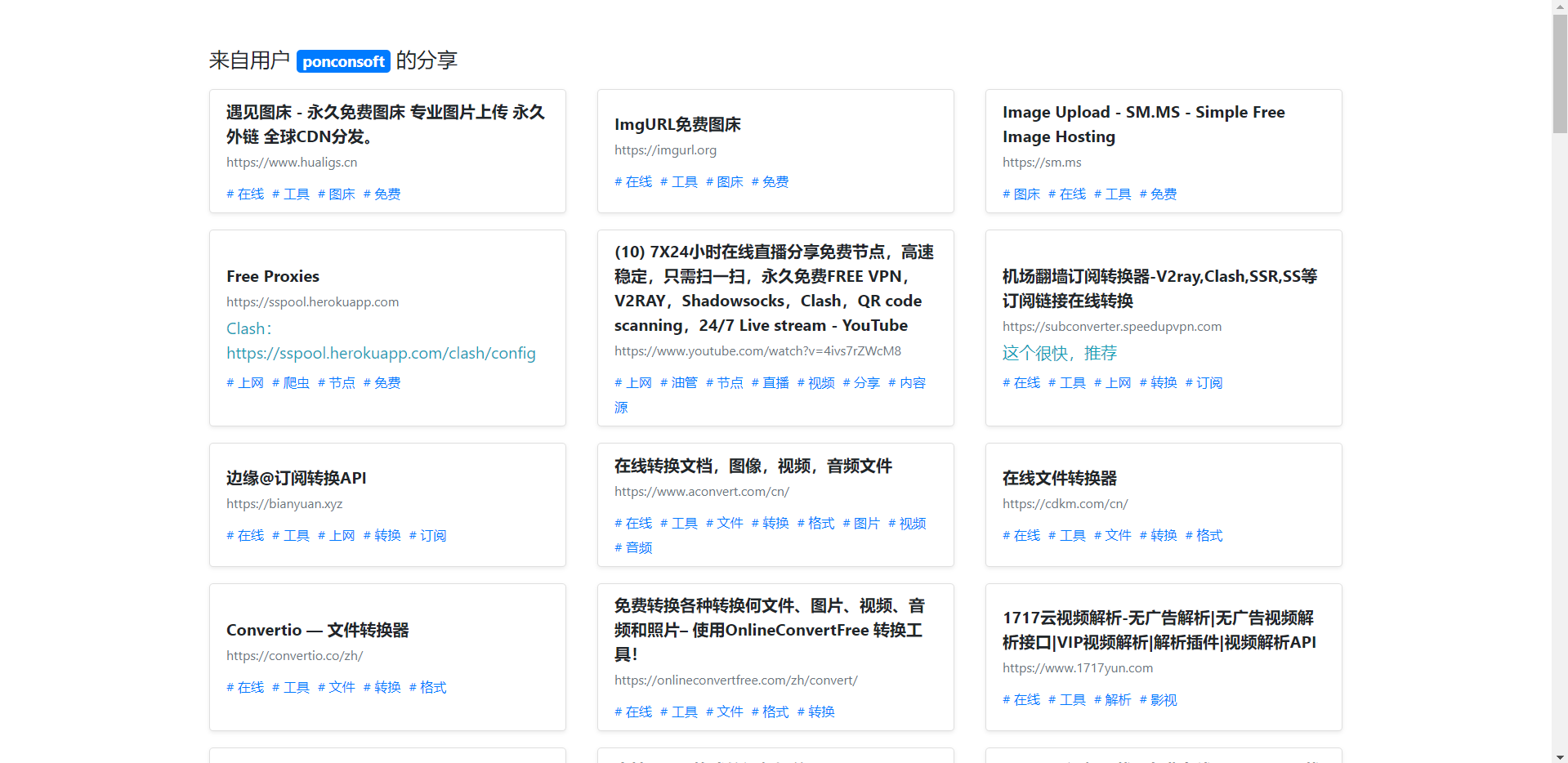This screenshot has width=1568, height=763.
Task: Open 边缘@订阅转换API card title
Action: pos(297,478)
